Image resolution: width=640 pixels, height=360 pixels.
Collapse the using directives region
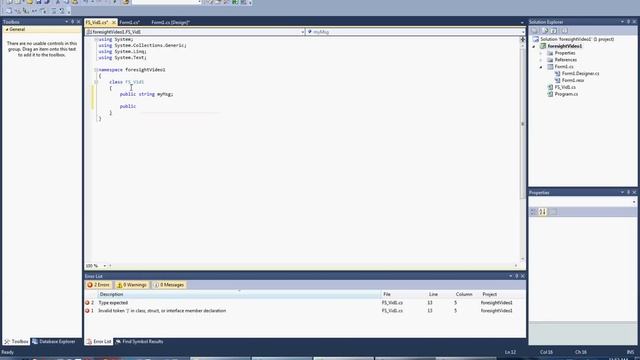96,39
